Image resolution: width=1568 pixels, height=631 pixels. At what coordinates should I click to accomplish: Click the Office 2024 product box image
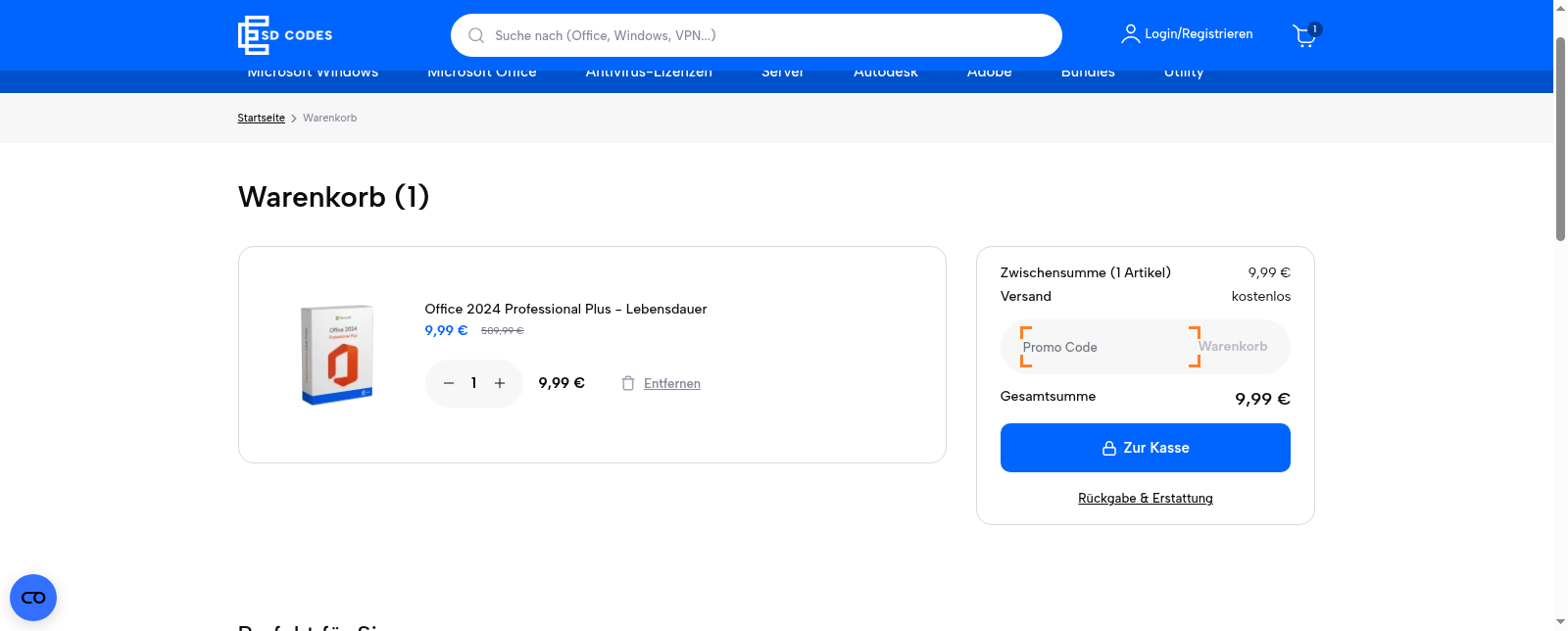336,355
